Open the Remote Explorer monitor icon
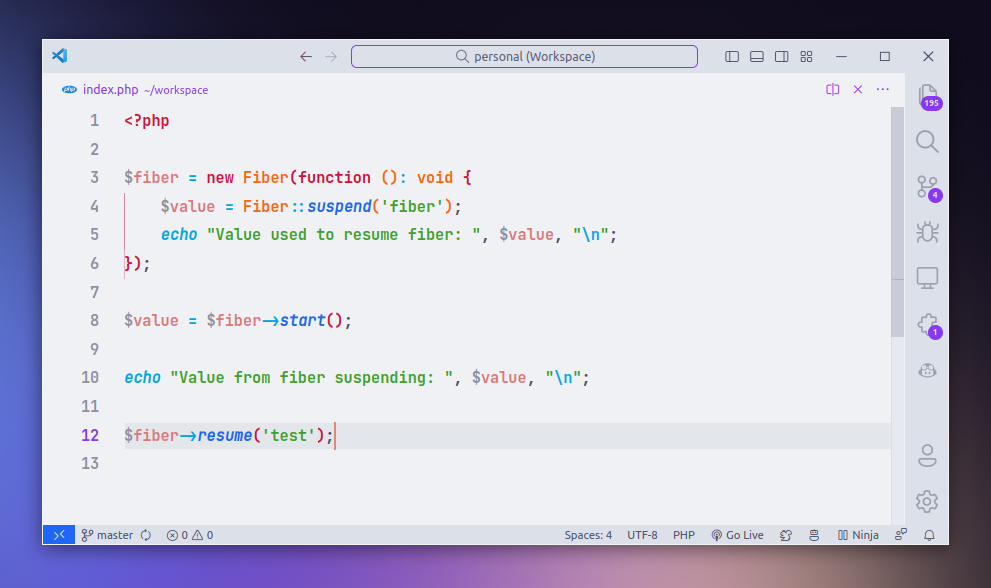The width and height of the screenshot is (991, 588). click(927, 278)
